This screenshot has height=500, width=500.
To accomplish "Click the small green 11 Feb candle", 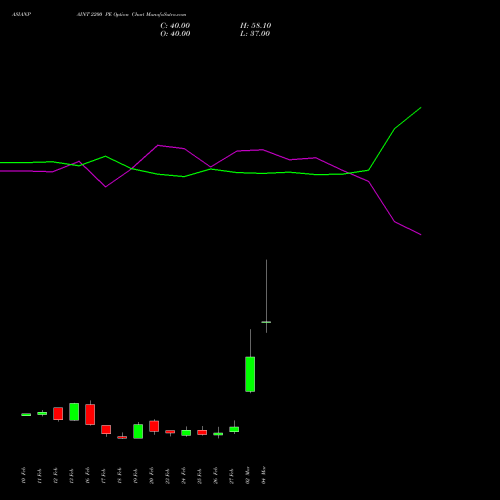I will tap(42, 413).
